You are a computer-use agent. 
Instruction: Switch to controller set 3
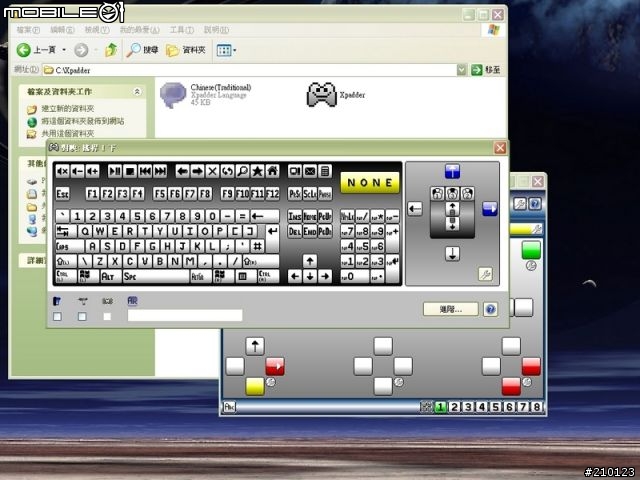point(468,407)
